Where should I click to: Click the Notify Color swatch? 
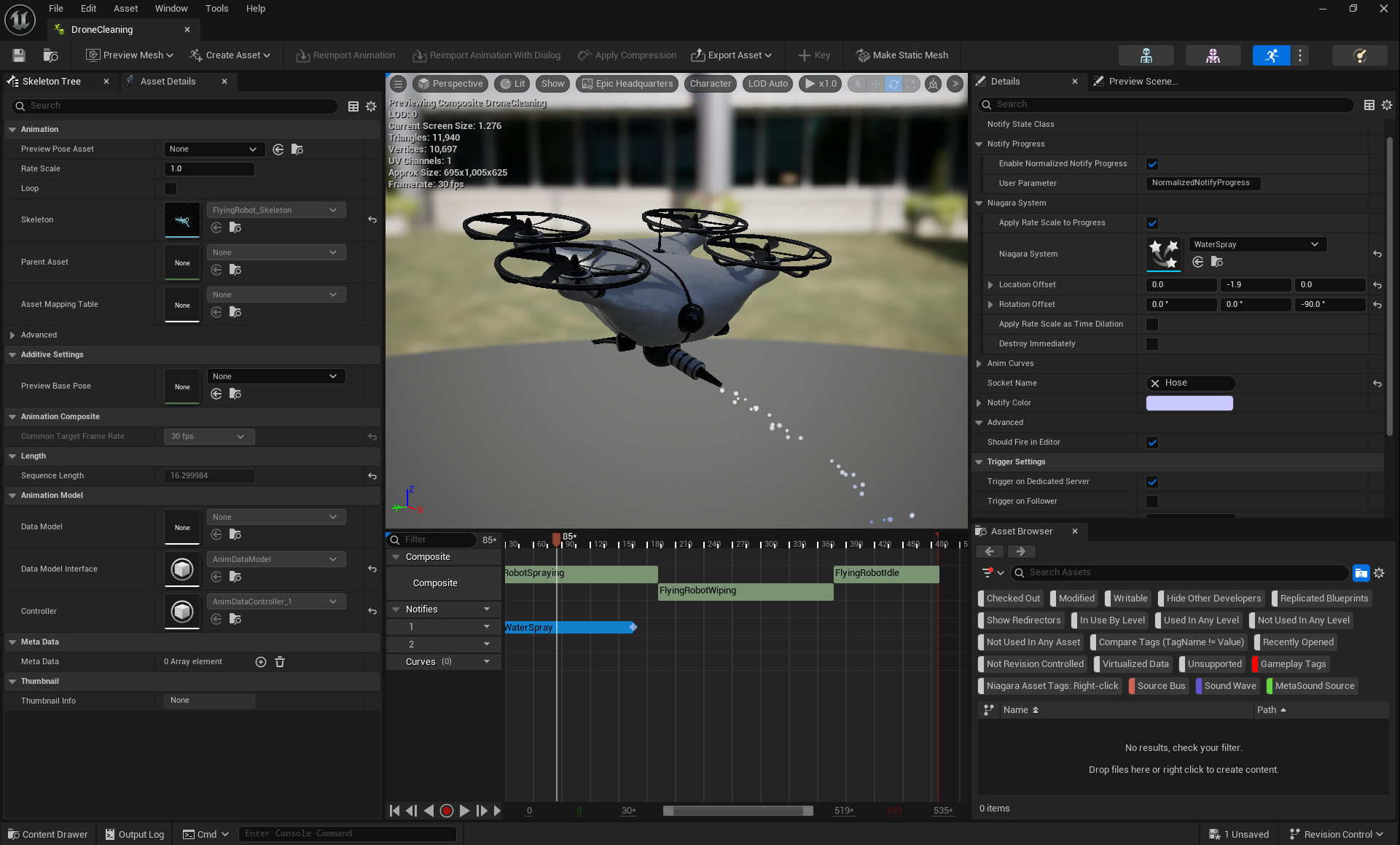click(x=1189, y=403)
